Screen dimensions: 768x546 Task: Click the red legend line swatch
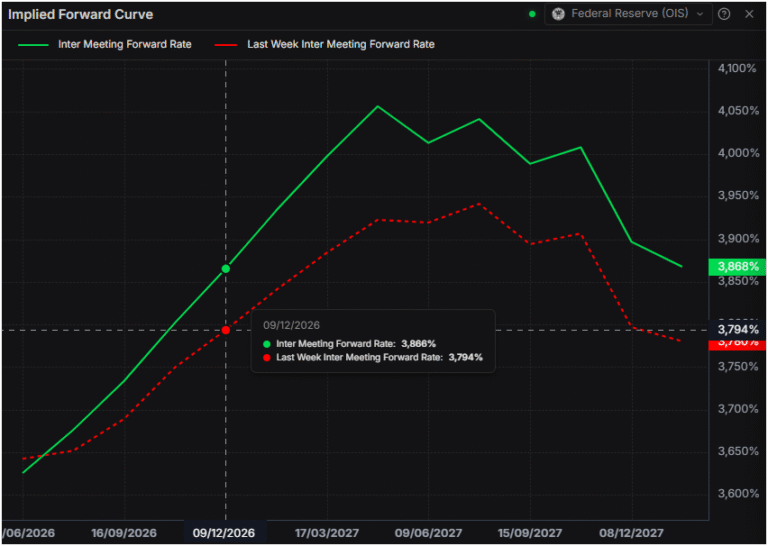pyautogui.click(x=226, y=45)
